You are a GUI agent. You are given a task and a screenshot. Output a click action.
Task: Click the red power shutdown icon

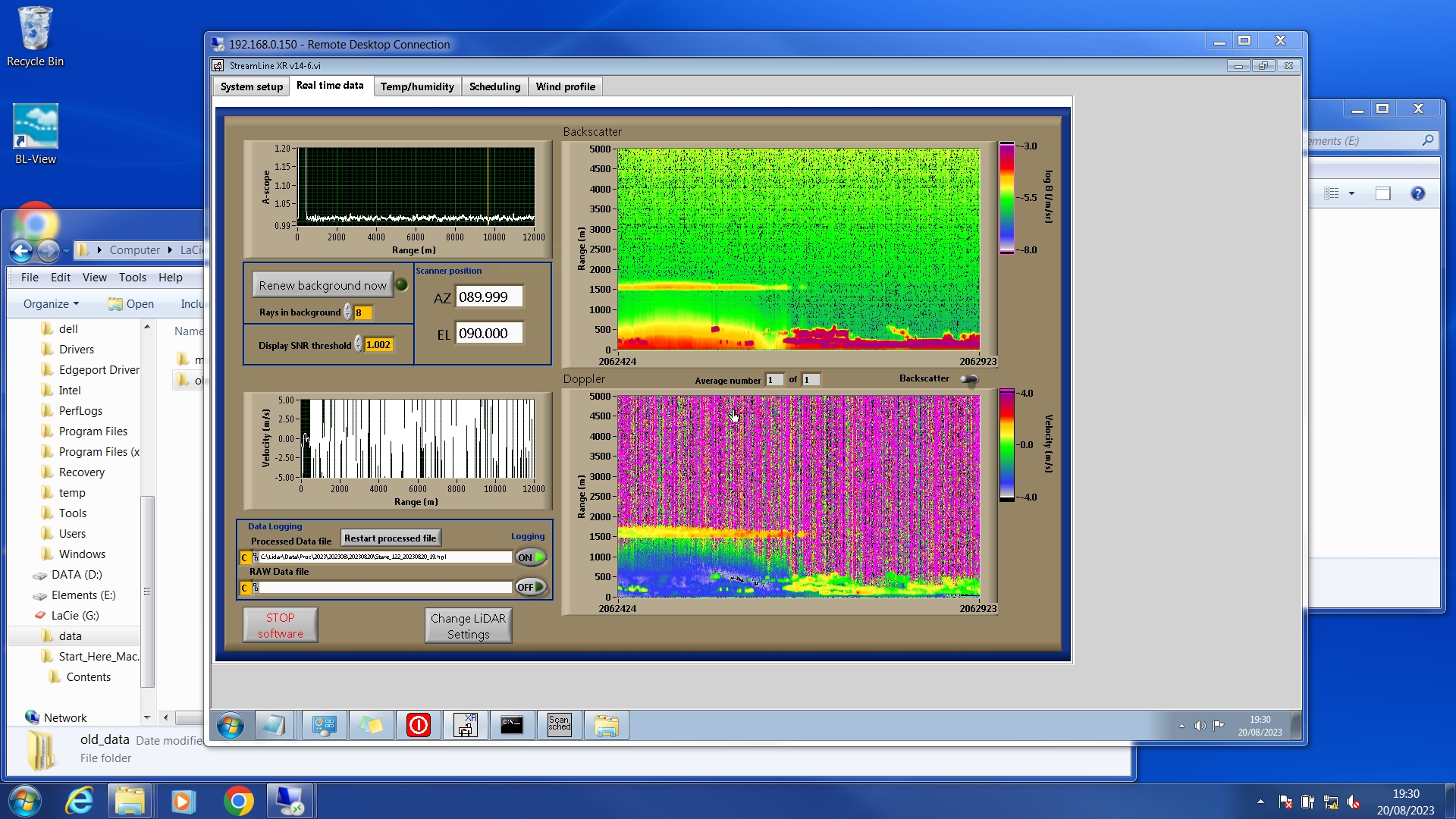pyautogui.click(x=418, y=726)
